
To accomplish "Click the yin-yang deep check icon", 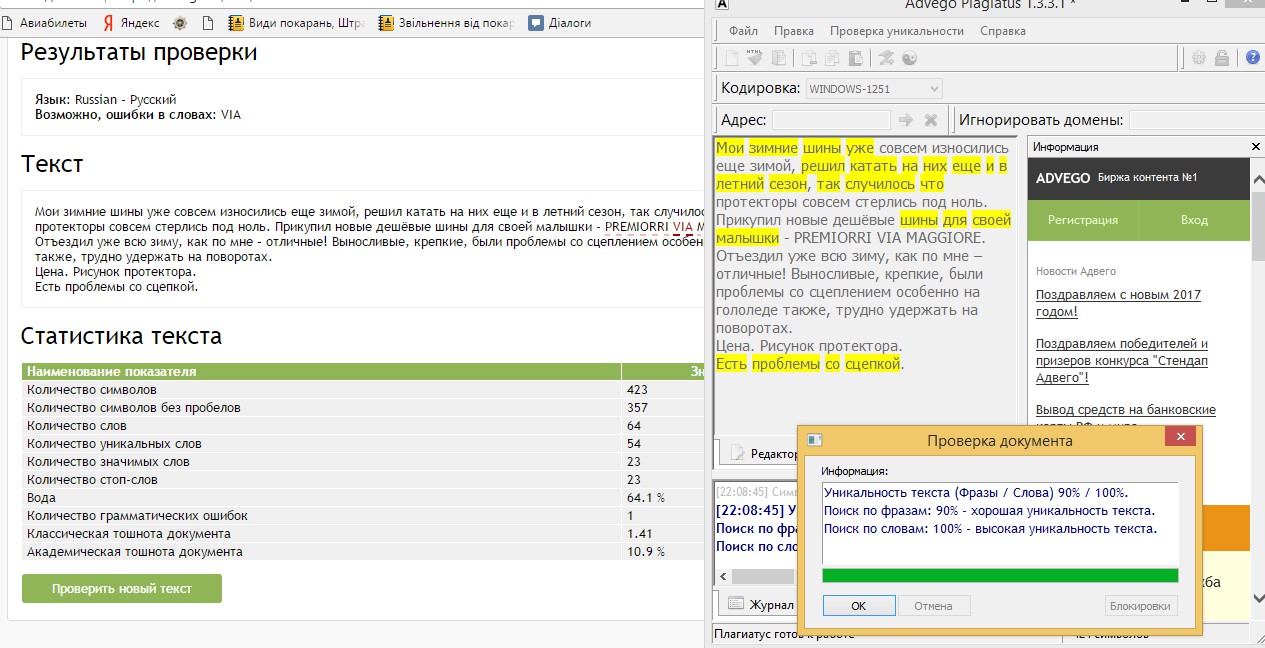I will (x=909, y=58).
